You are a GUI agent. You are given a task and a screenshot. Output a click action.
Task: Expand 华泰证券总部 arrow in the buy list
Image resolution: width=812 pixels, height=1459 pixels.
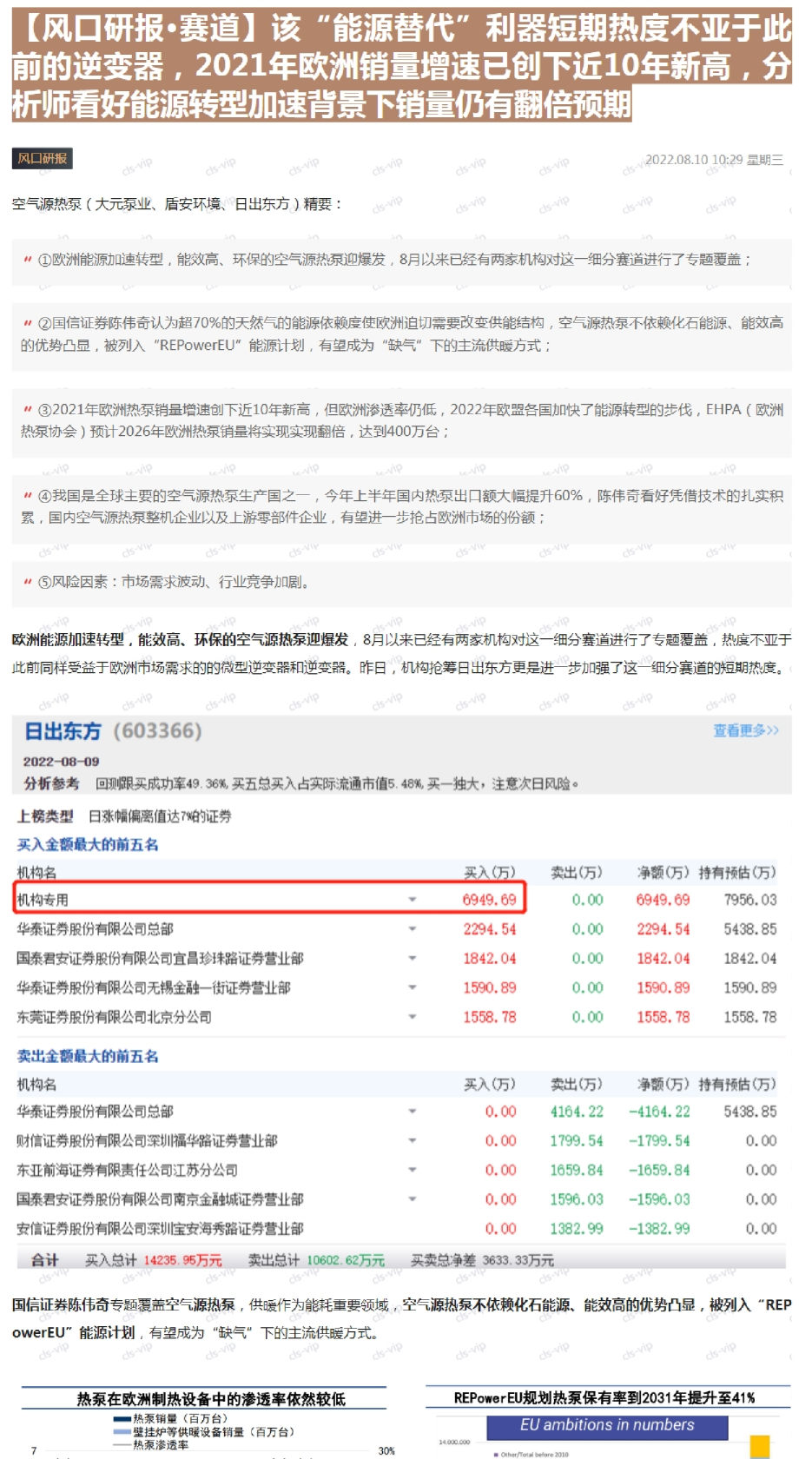(413, 929)
